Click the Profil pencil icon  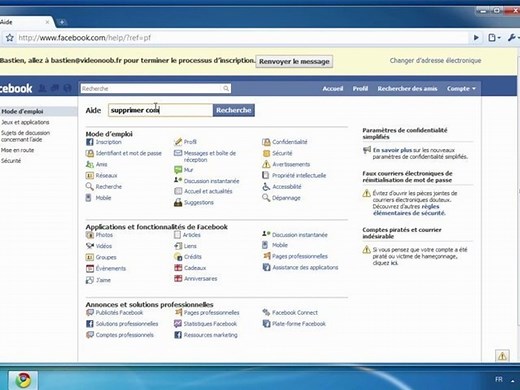coord(178,142)
